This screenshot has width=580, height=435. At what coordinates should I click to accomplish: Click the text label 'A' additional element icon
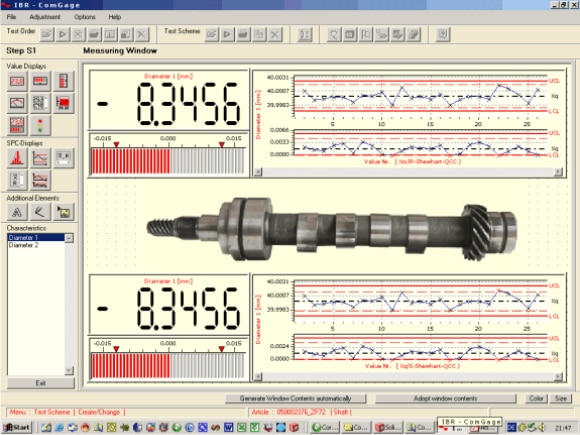(x=17, y=212)
